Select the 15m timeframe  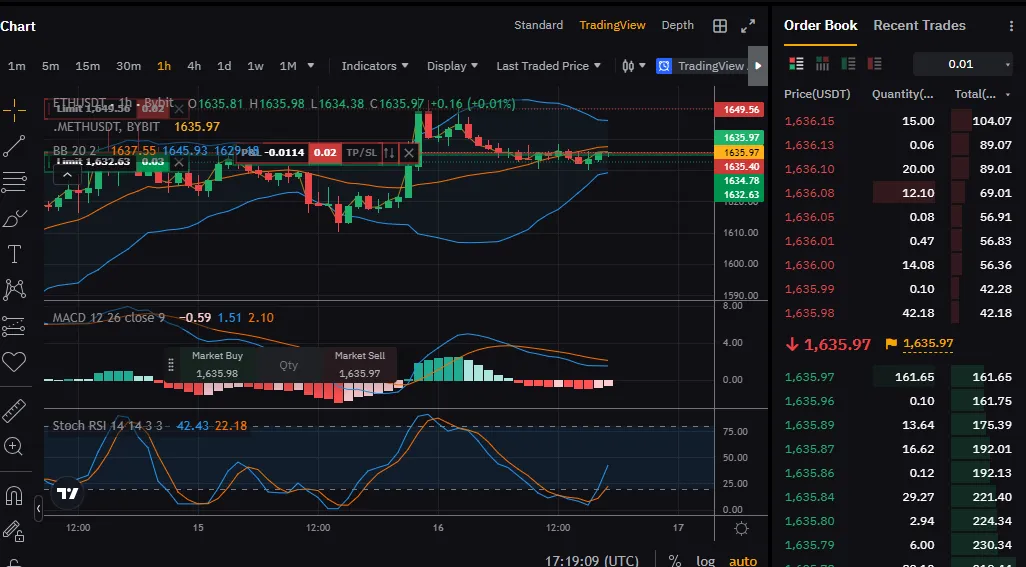pyautogui.click(x=88, y=66)
